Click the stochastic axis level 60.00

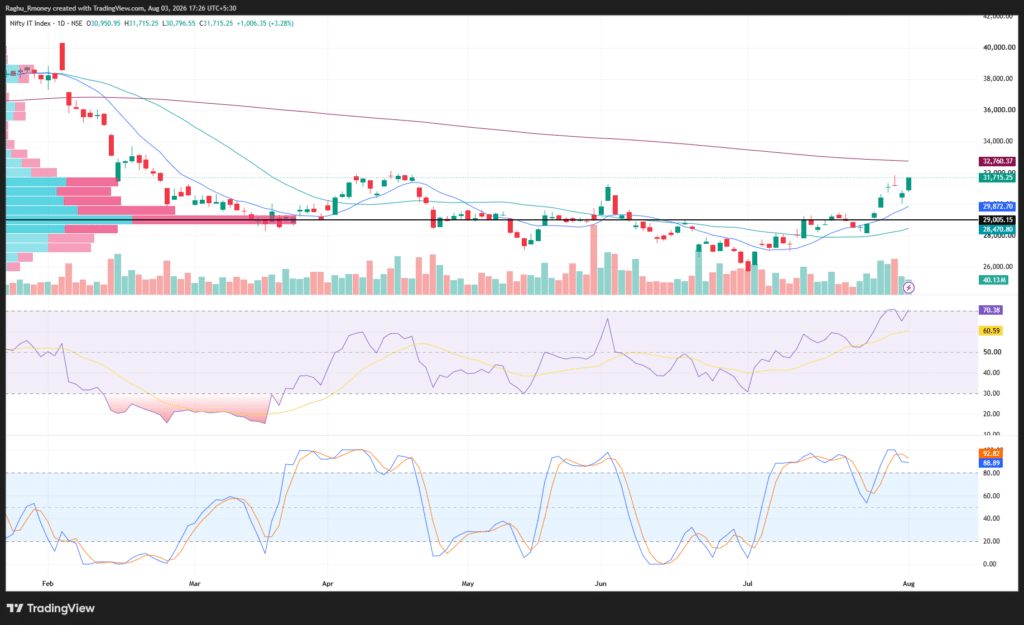992,496
